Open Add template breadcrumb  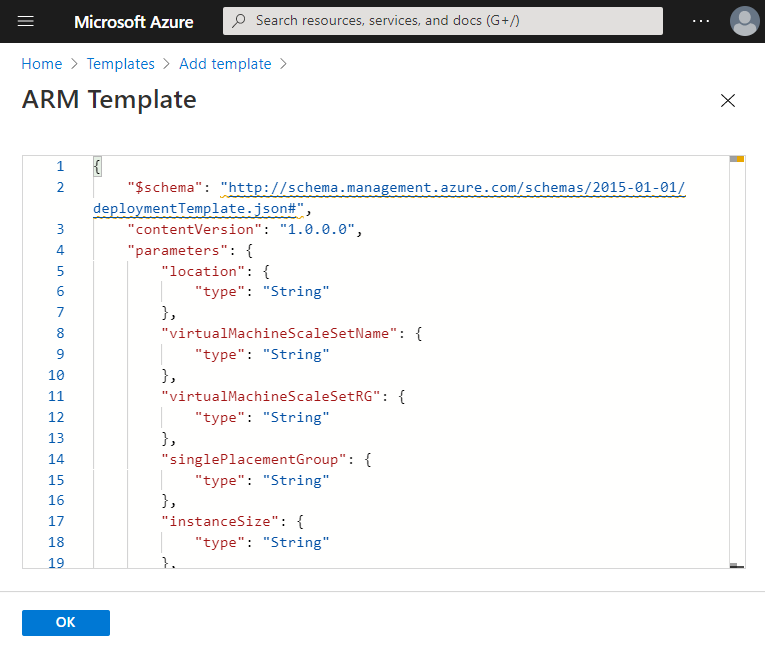[225, 64]
